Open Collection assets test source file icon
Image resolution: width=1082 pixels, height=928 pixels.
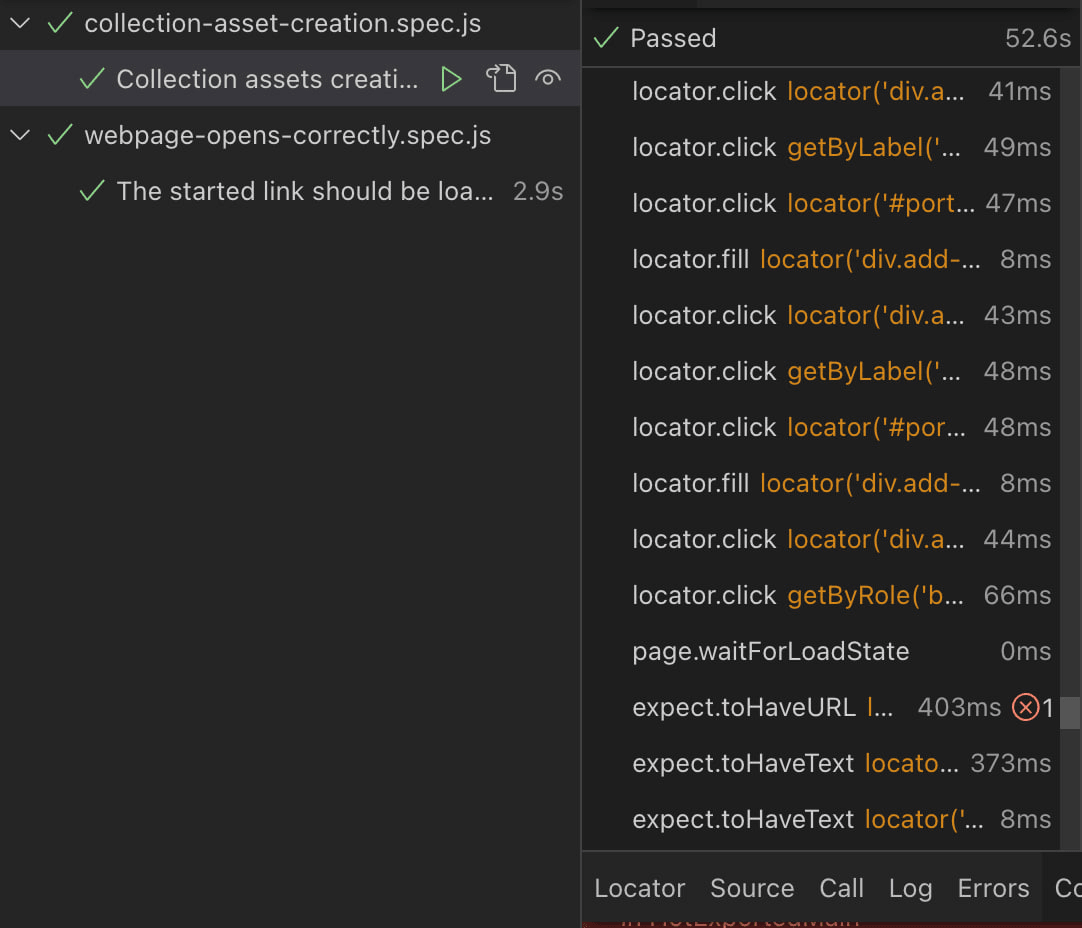pos(500,79)
